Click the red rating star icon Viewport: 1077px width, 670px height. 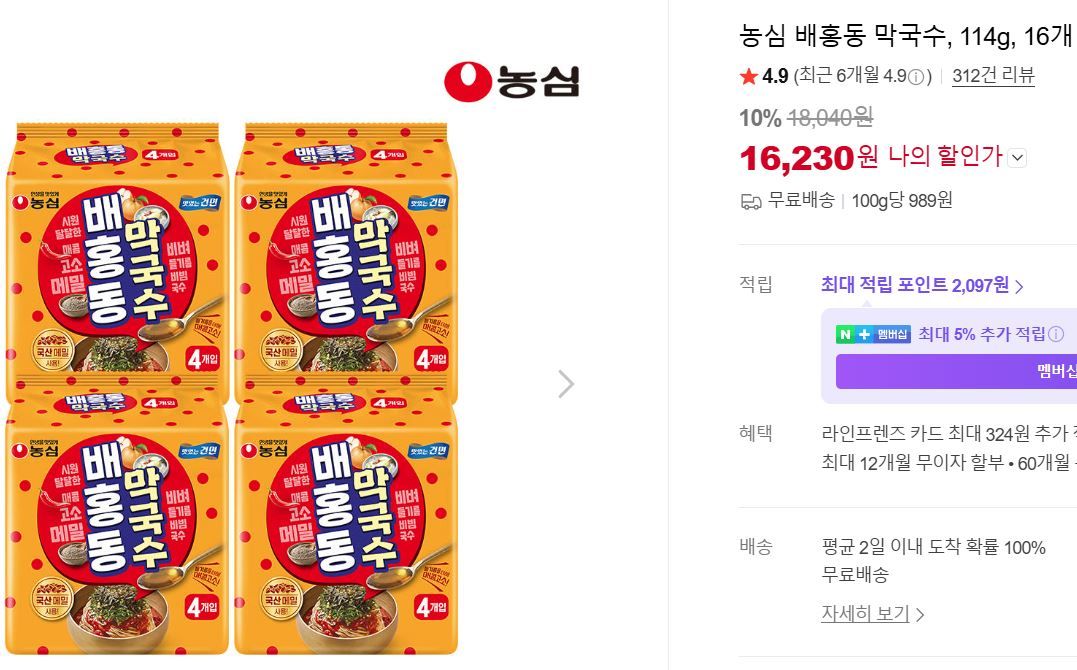click(x=749, y=76)
